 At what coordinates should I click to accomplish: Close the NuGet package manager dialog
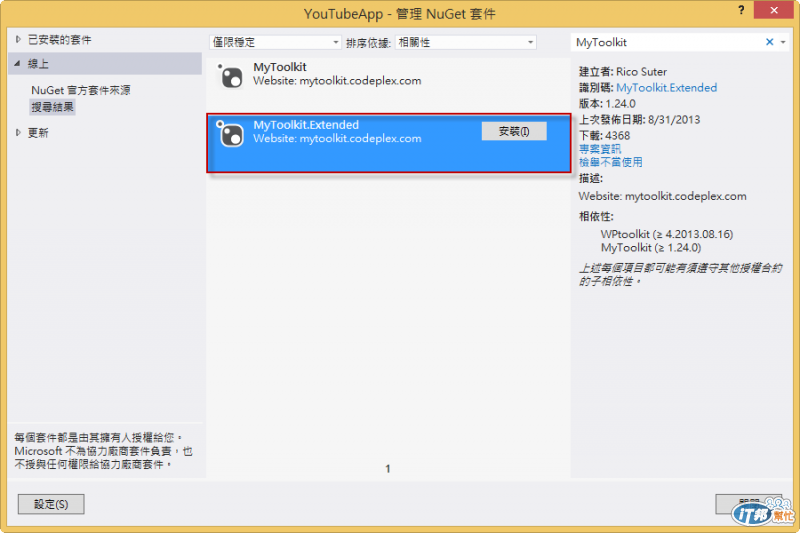pyautogui.click(x=773, y=10)
